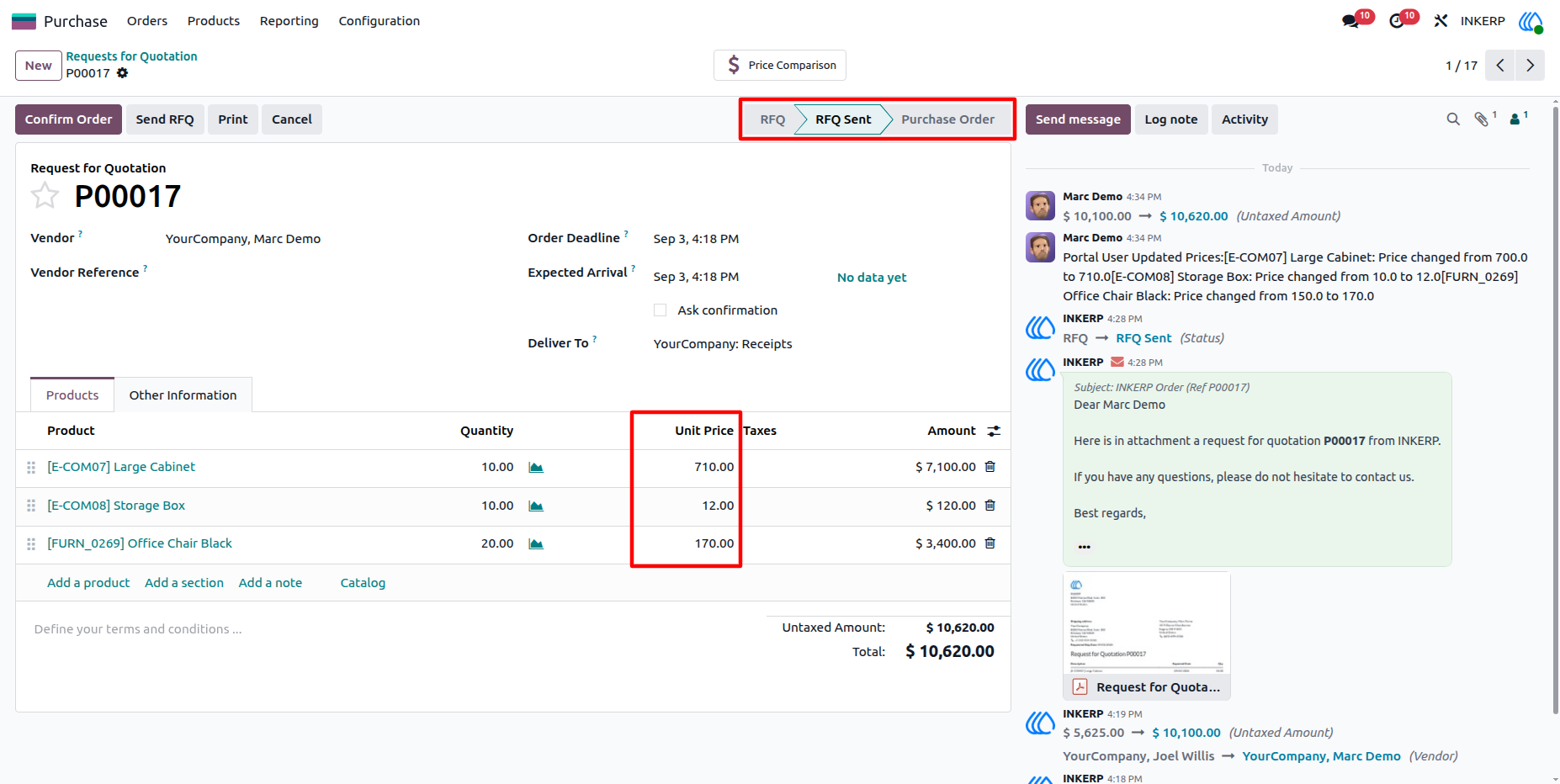Go to the next record with the right chevron
The width and height of the screenshot is (1560, 784).
[x=1530, y=66]
